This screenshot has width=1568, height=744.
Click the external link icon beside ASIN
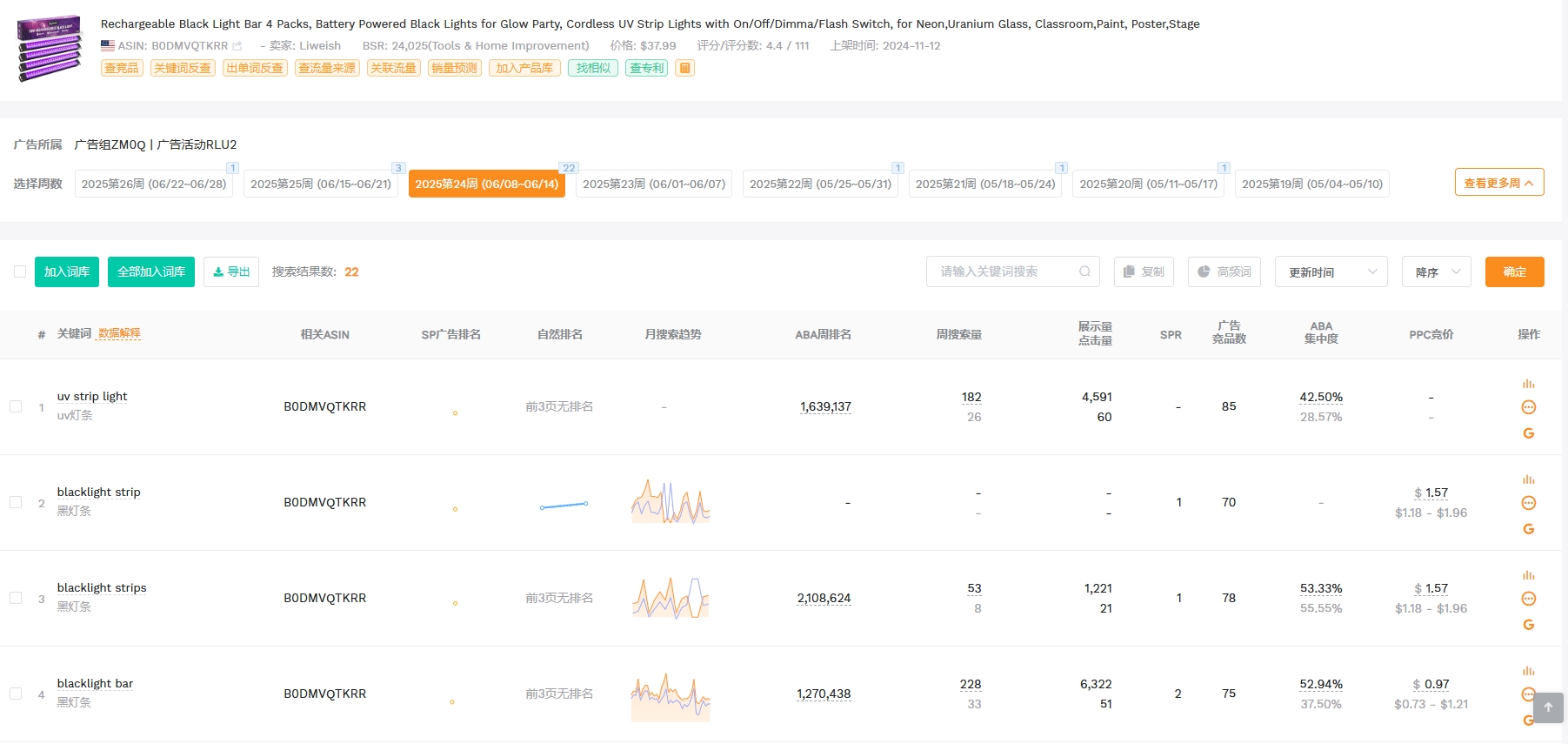[x=237, y=46]
